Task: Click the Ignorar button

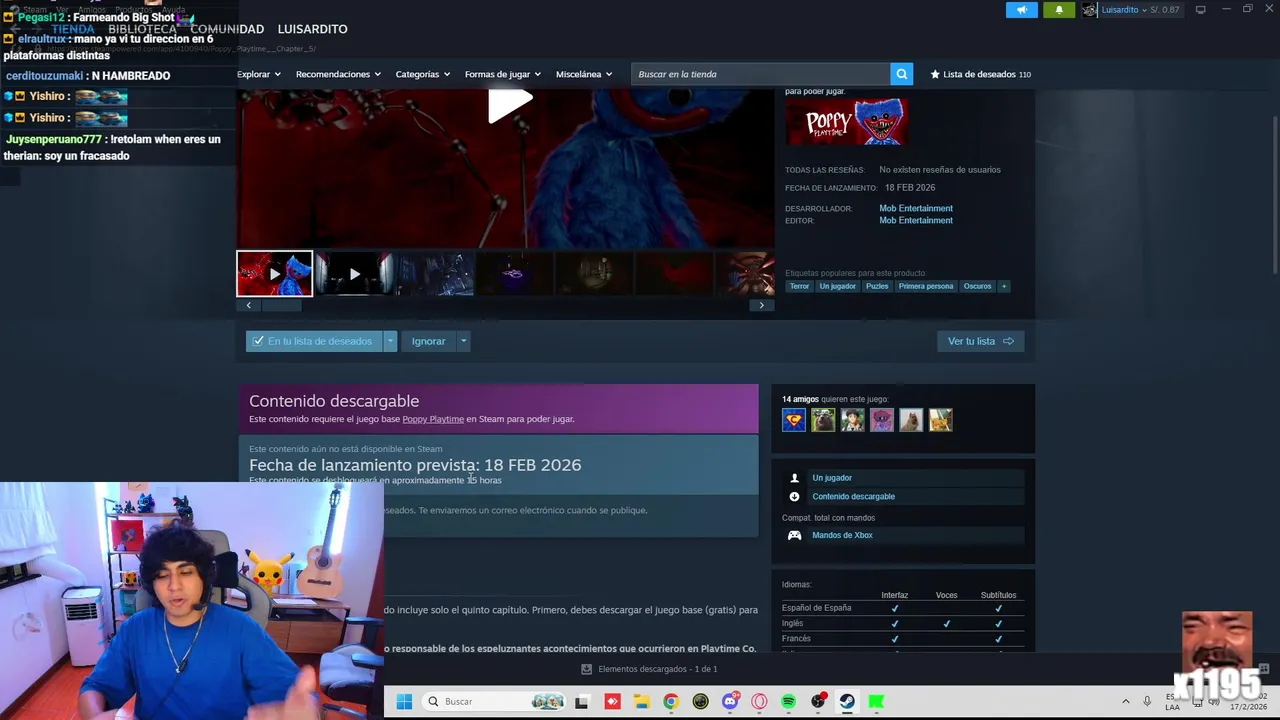Action: (428, 341)
